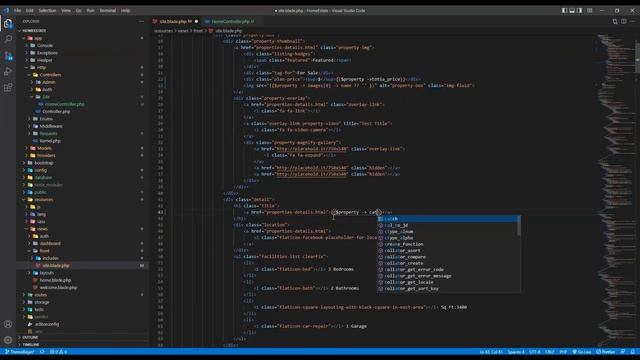Screen dimensions: 640x360
Task: Click the UTF-8 encoding indicator
Action: 535,352
